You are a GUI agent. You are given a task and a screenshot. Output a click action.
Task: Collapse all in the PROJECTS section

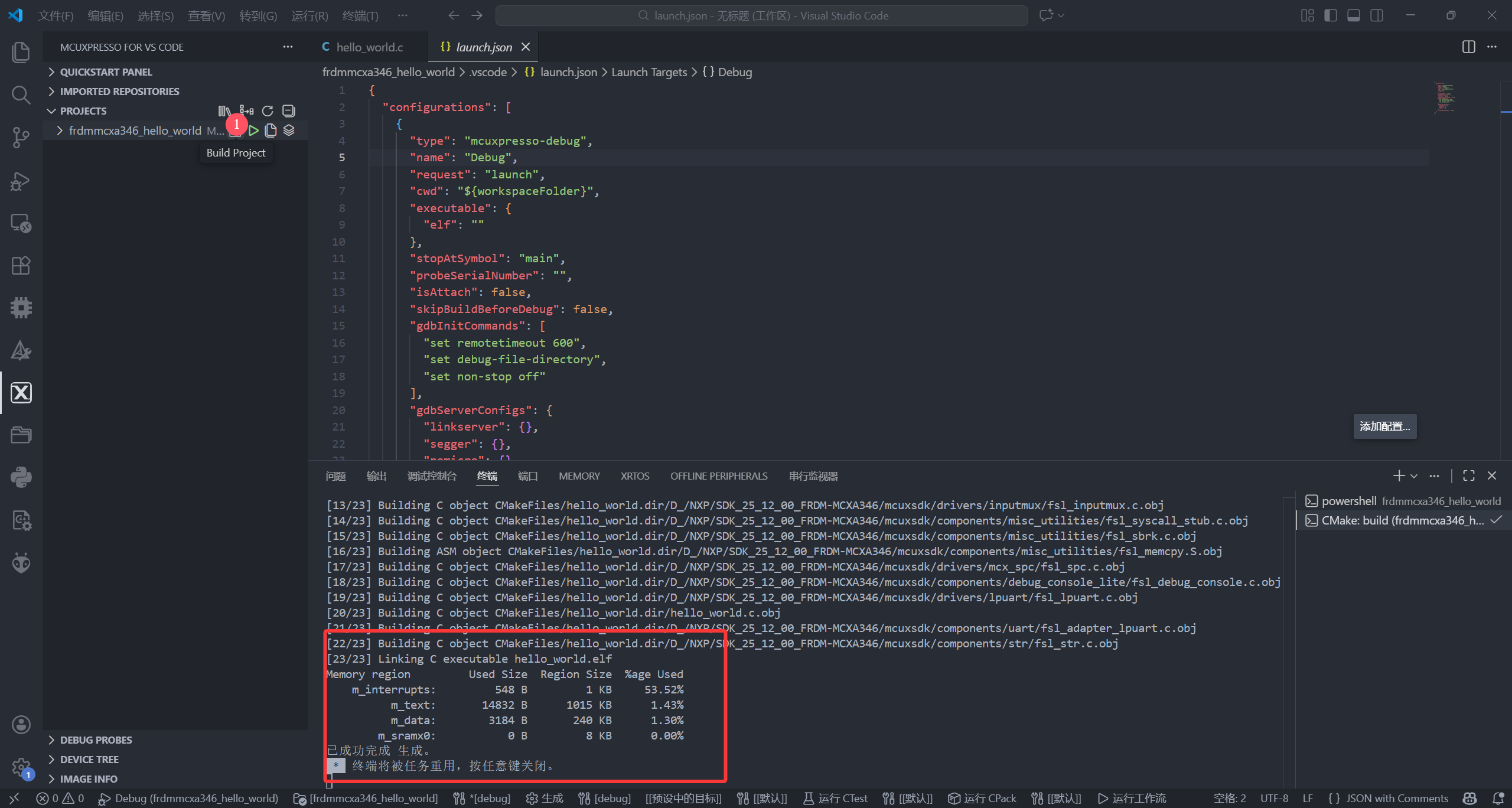pyautogui.click(x=288, y=111)
